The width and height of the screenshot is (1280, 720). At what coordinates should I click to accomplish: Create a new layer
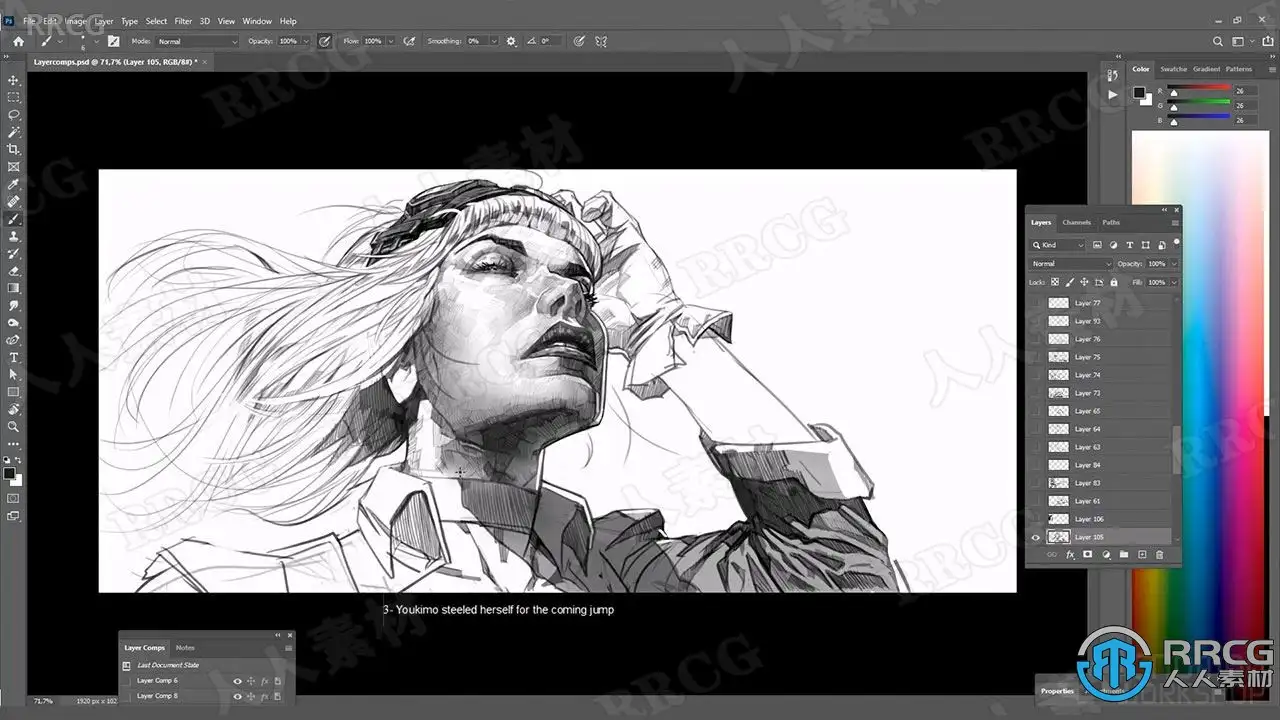(1142, 554)
